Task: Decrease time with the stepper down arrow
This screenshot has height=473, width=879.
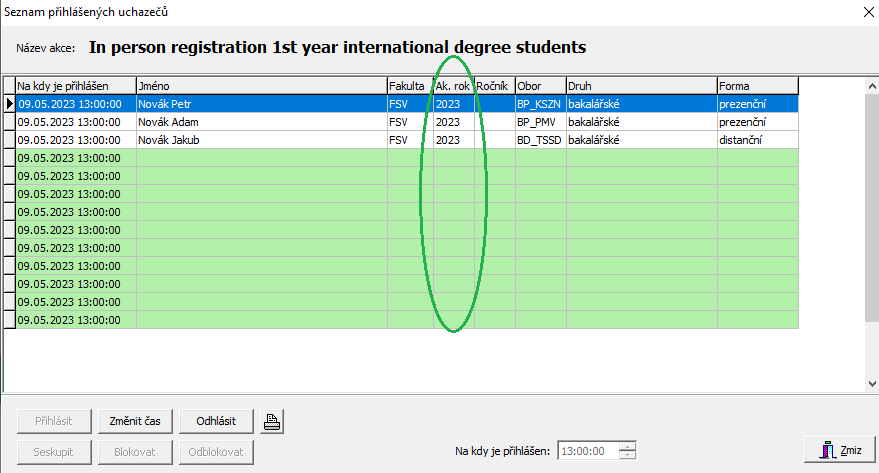Action: 627,455
